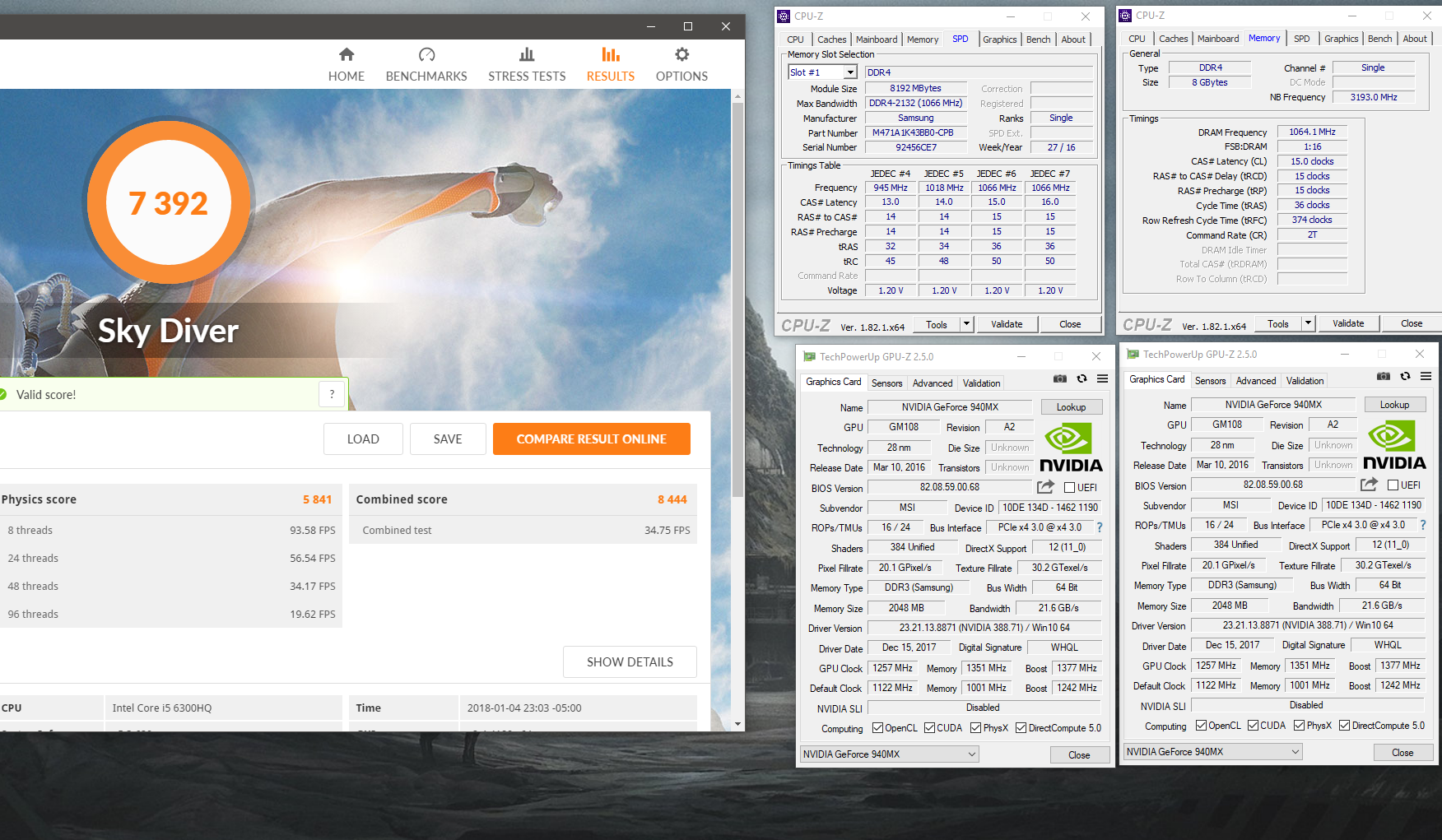Open GPU selector dropdown in left GPU-Z

point(890,754)
